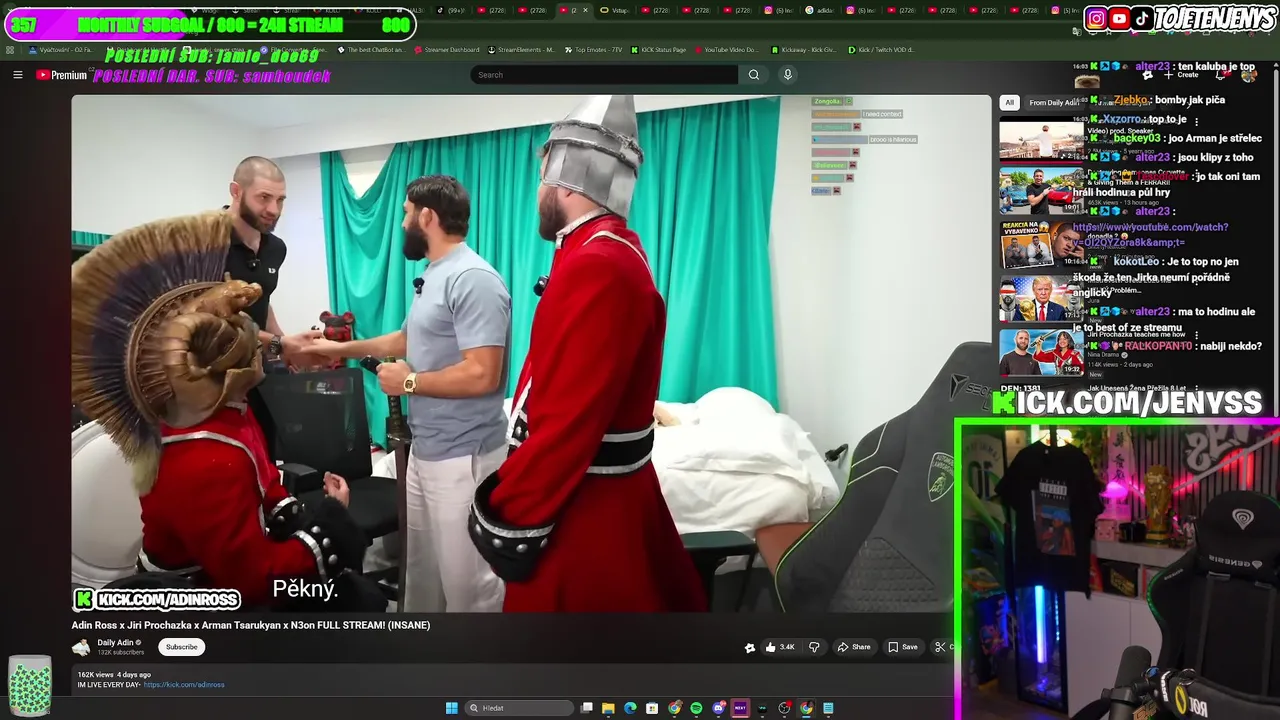This screenshot has height=720, width=1280.
Task: Open the StreamElements bookmark
Action: coord(520,49)
